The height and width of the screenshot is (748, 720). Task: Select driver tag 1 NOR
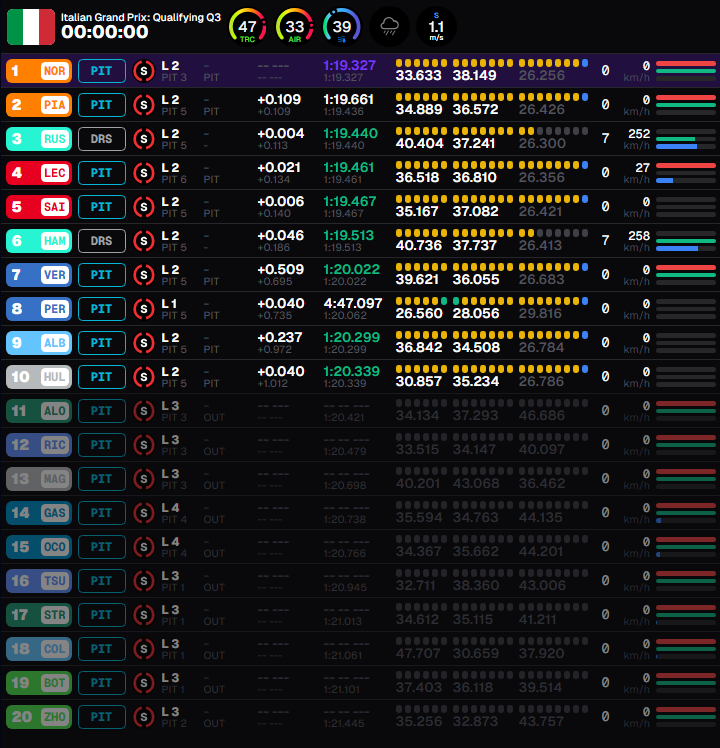tap(39, 71)
